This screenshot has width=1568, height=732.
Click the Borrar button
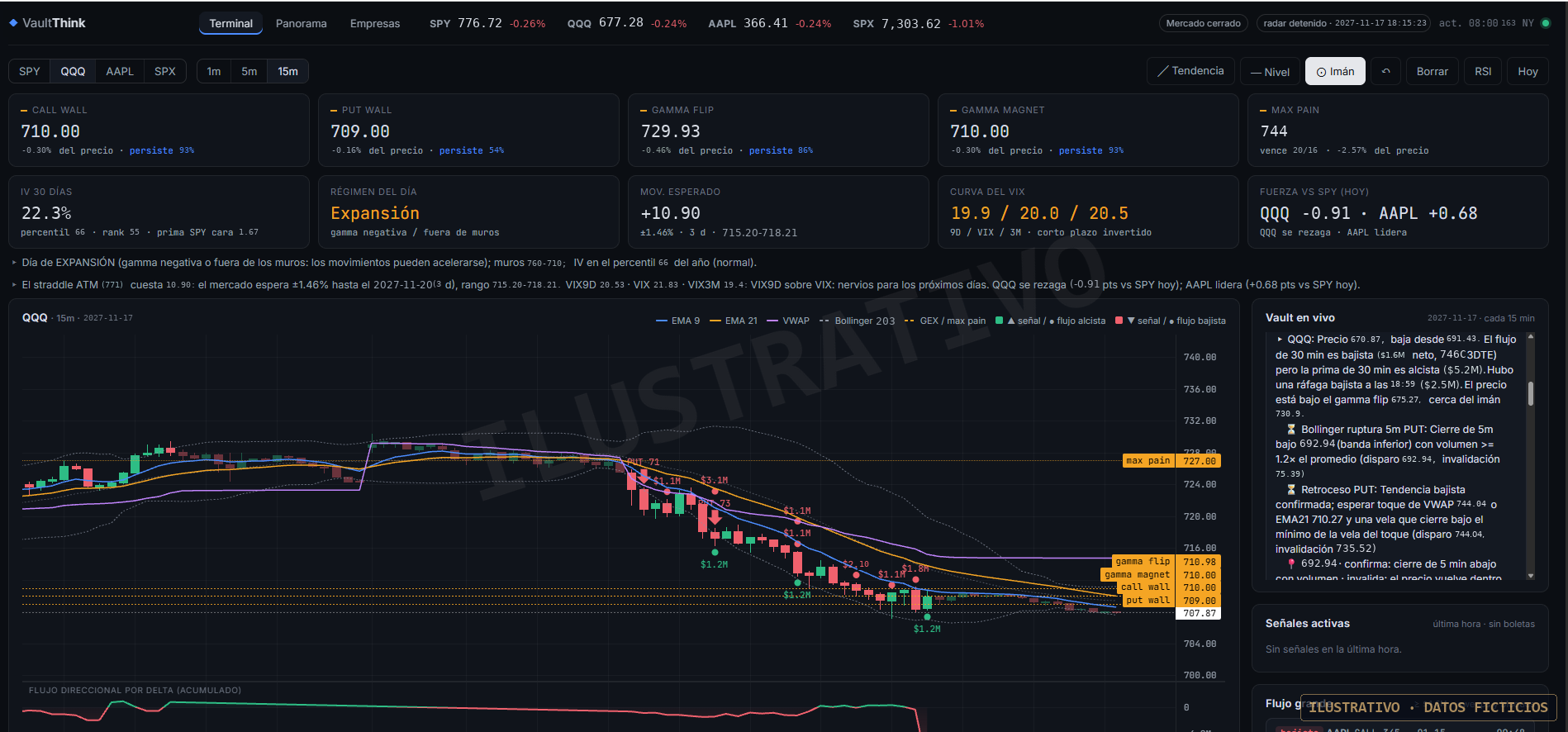(1432, 72)
